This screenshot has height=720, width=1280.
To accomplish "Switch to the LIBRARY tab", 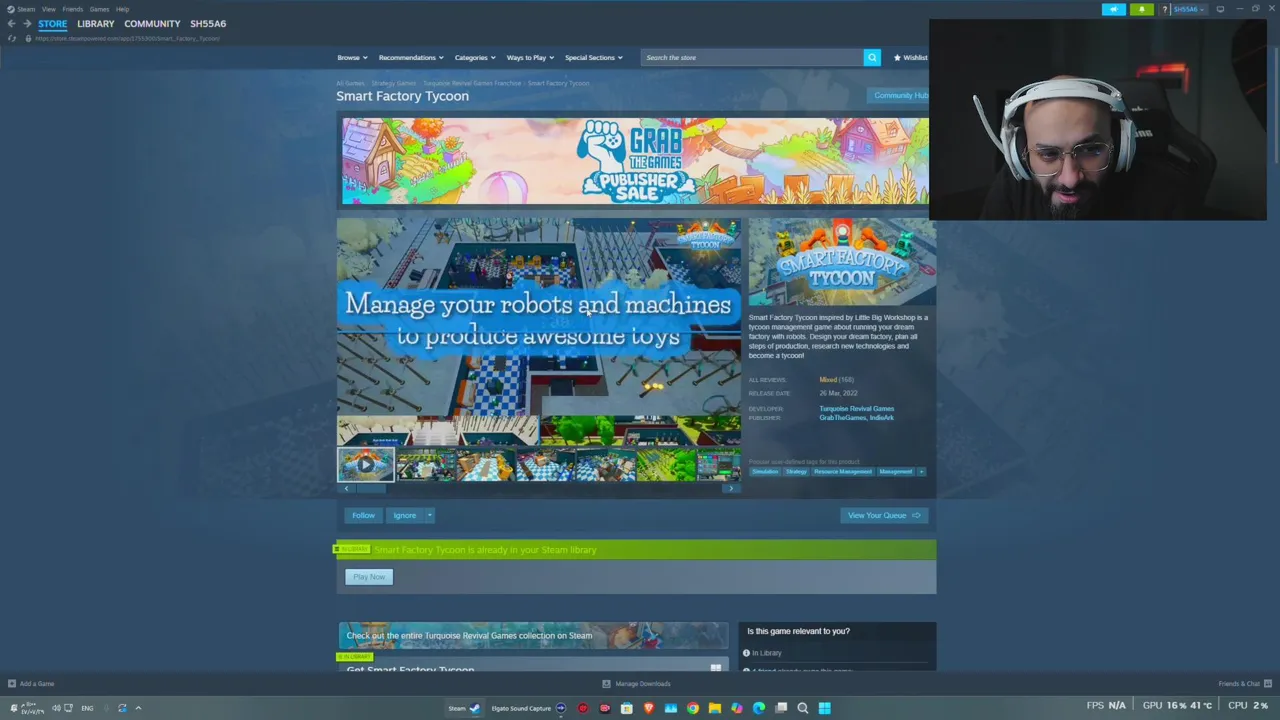I will point(96,23).
